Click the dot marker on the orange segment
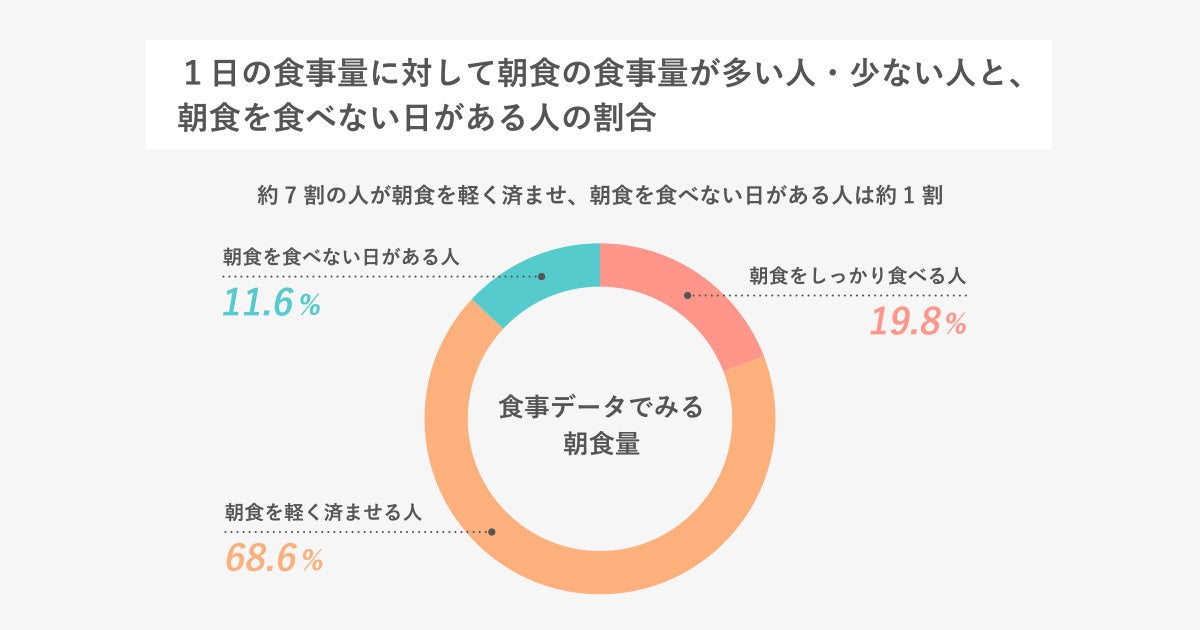This screenshot has width=1200, height=630. (489, 532)
